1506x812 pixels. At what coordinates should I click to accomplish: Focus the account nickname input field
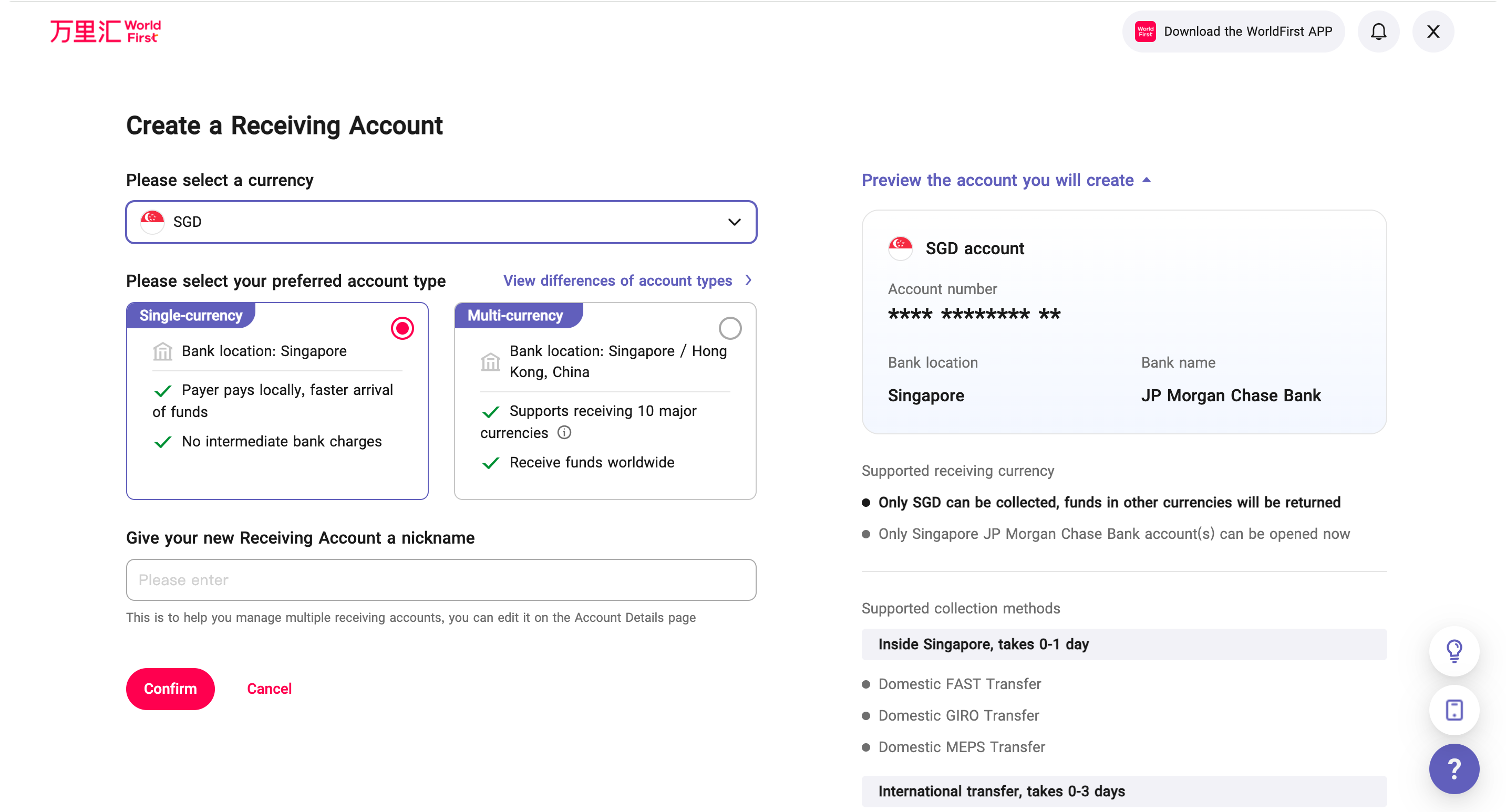tap(441, 579)
